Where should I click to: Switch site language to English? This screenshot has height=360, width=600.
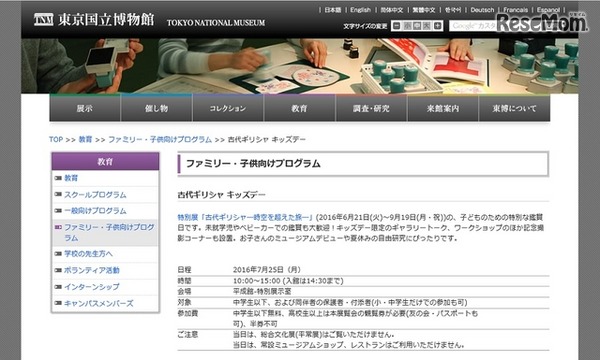tap(360, 10)
